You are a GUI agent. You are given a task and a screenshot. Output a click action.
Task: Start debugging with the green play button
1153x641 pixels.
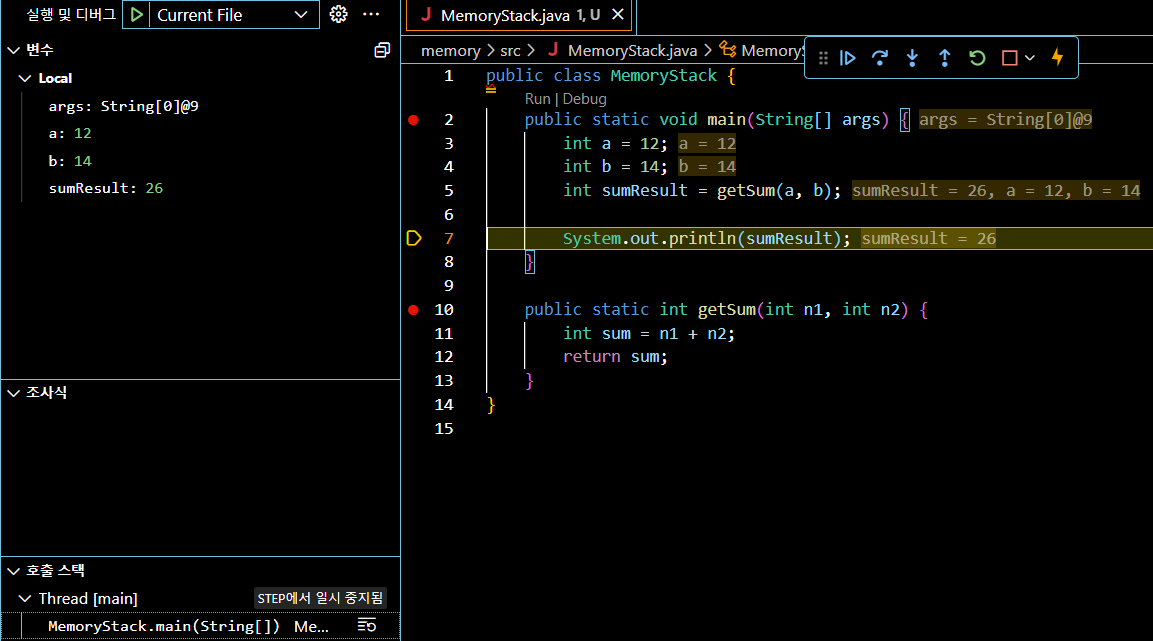coord(136,15)
